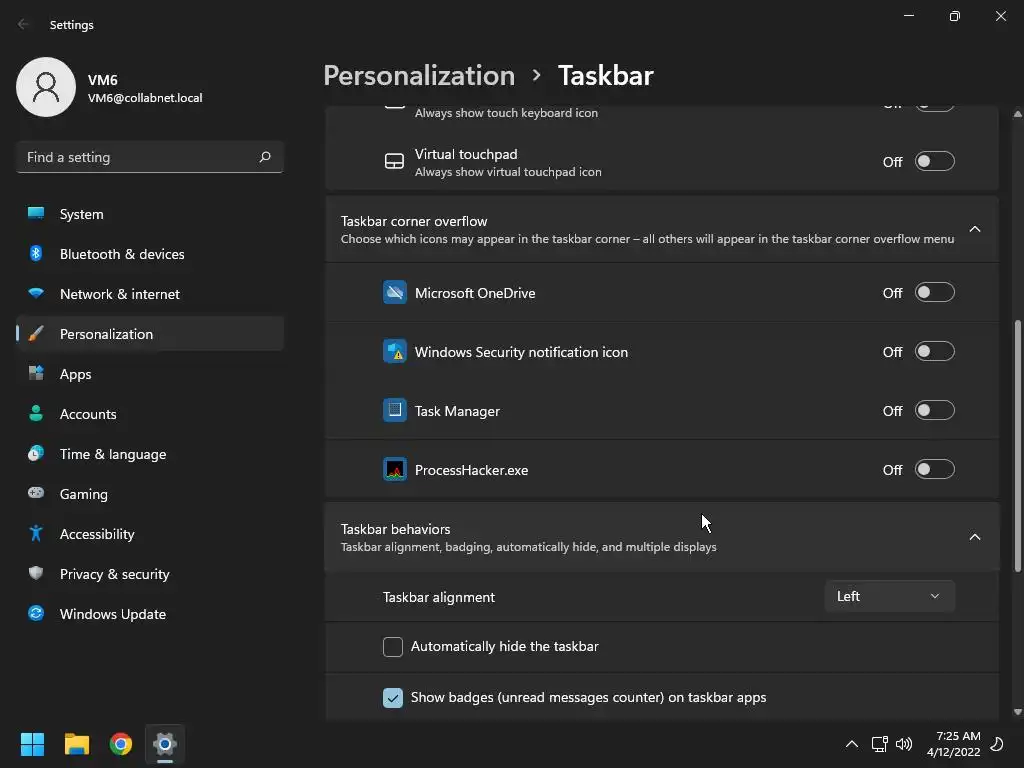
Task: Open the Taskbar alignment dropdown
Action: click(x=889, y=597)
